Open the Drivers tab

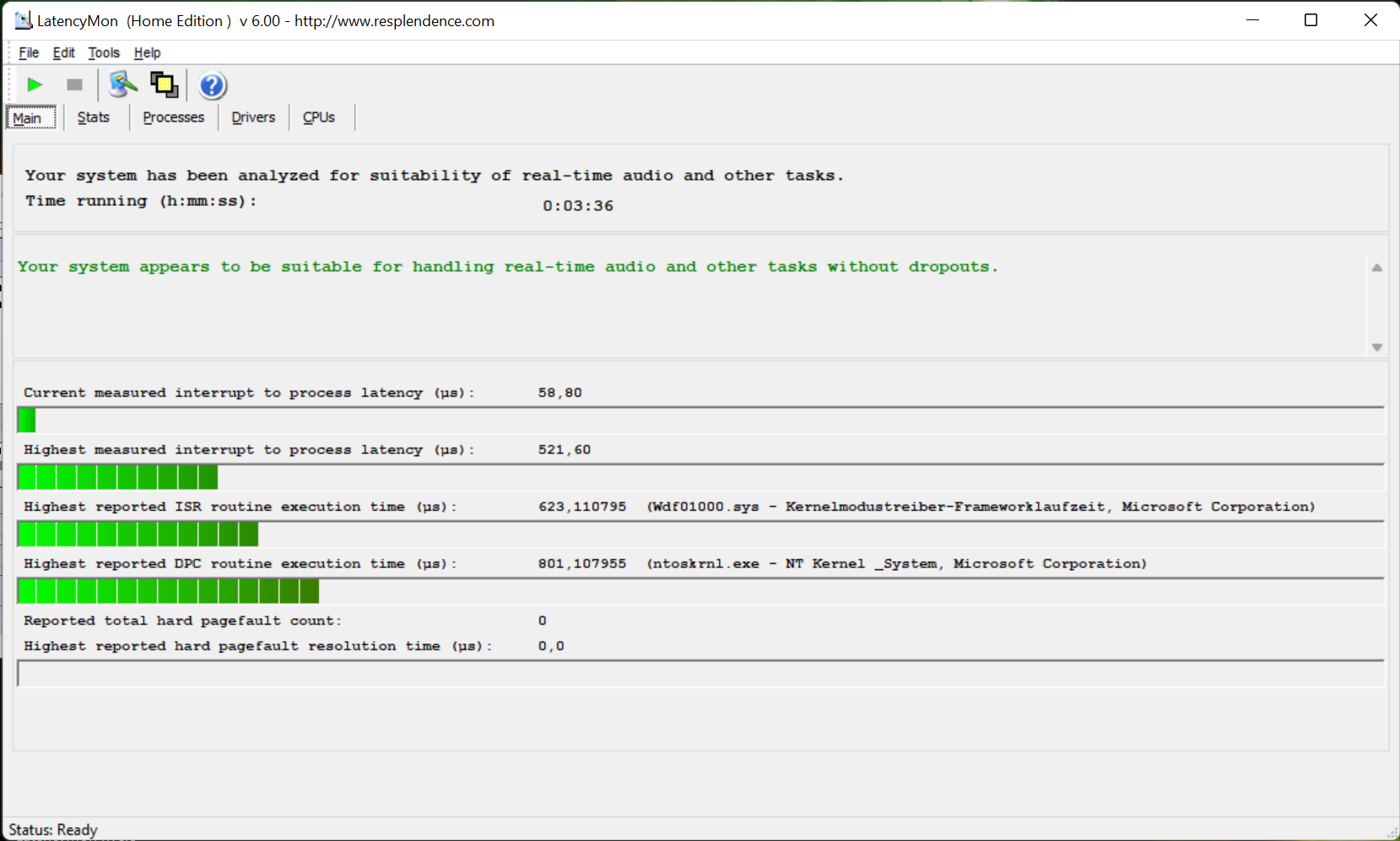pyautogui.click(x=253, y=117)
